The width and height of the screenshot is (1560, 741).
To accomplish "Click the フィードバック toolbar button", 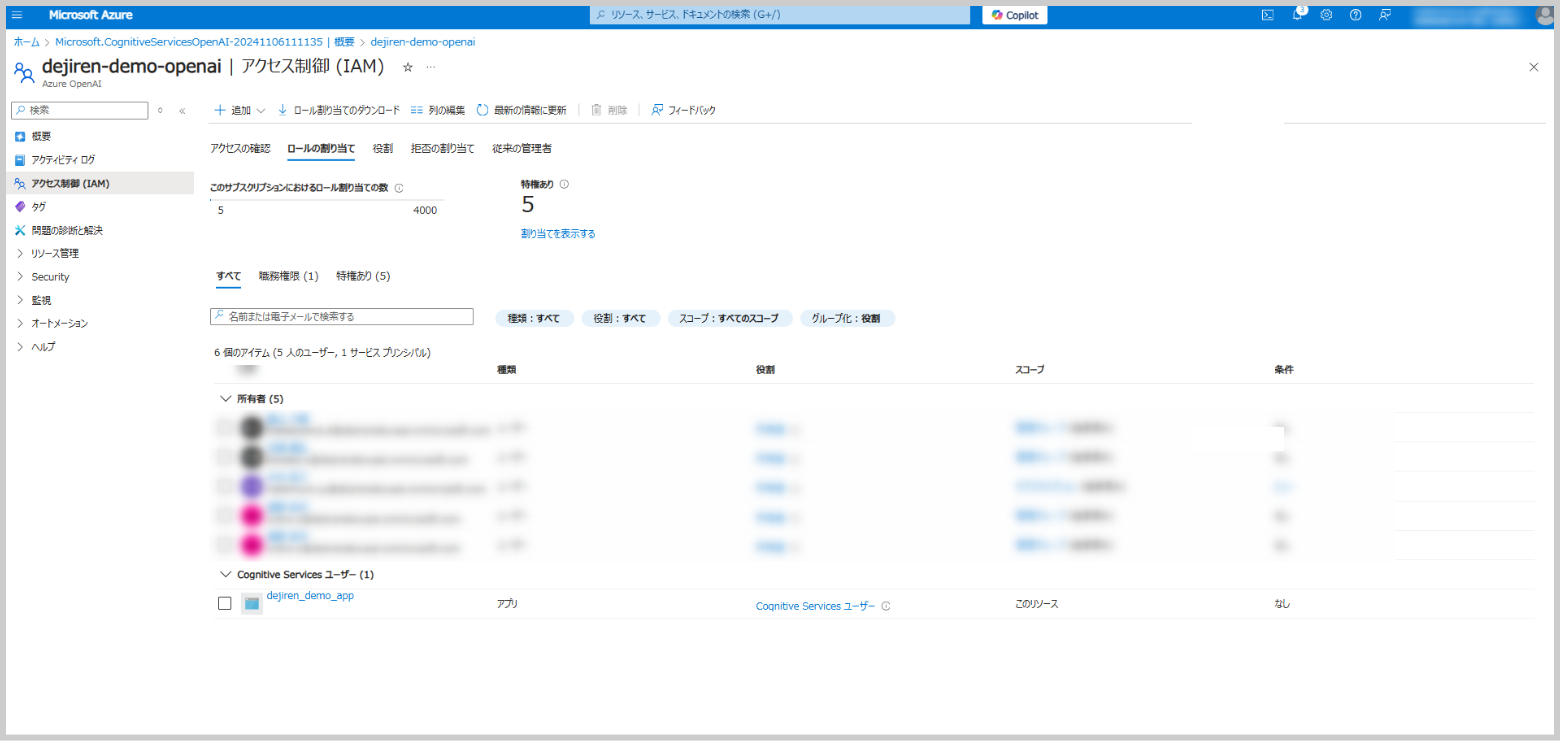I will (x=683, y=110).
